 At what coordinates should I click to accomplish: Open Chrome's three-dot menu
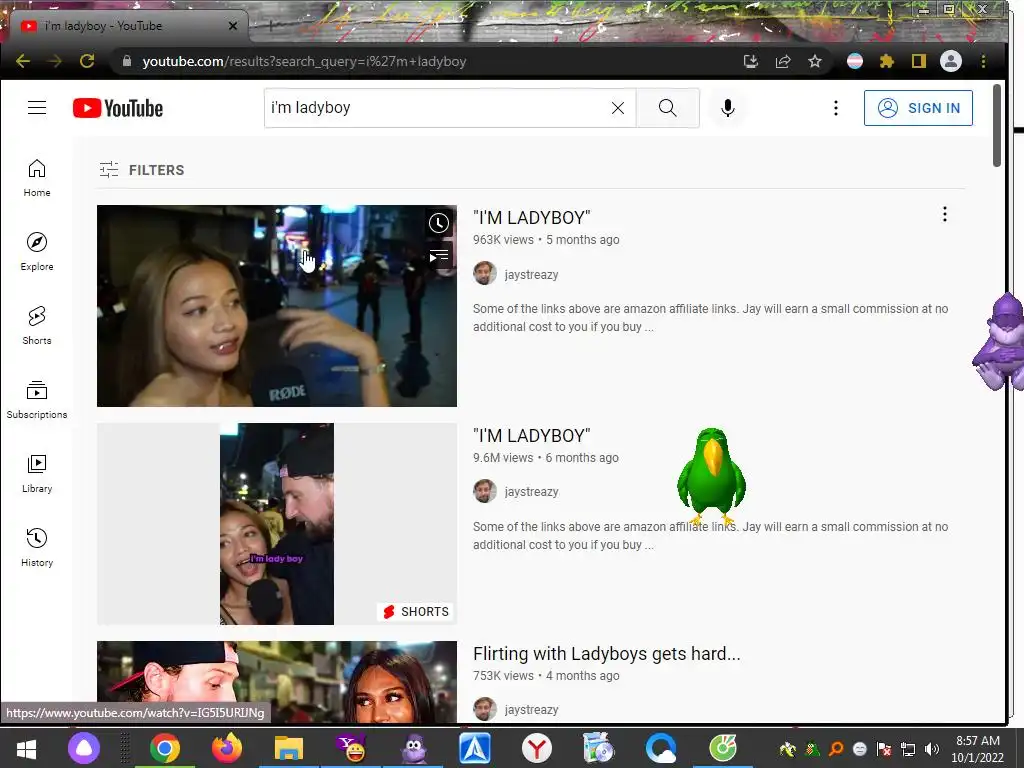point(984,61)
